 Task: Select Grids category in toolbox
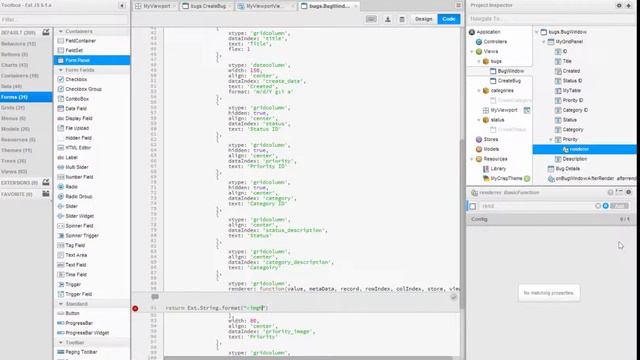point(26,108)
